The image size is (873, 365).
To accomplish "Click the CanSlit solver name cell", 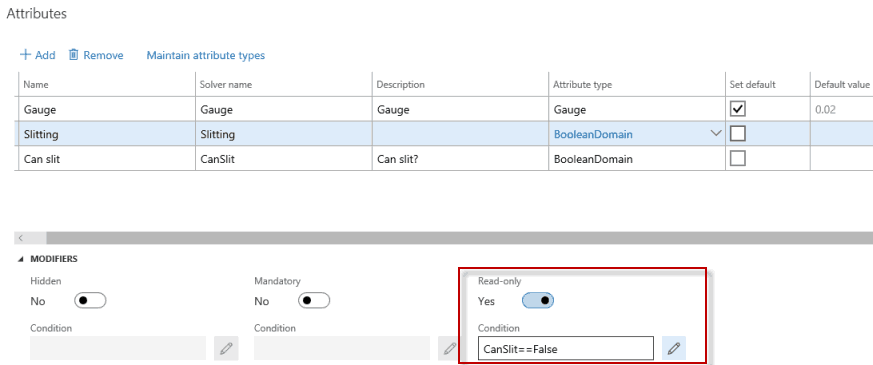I will click(283, 159).
